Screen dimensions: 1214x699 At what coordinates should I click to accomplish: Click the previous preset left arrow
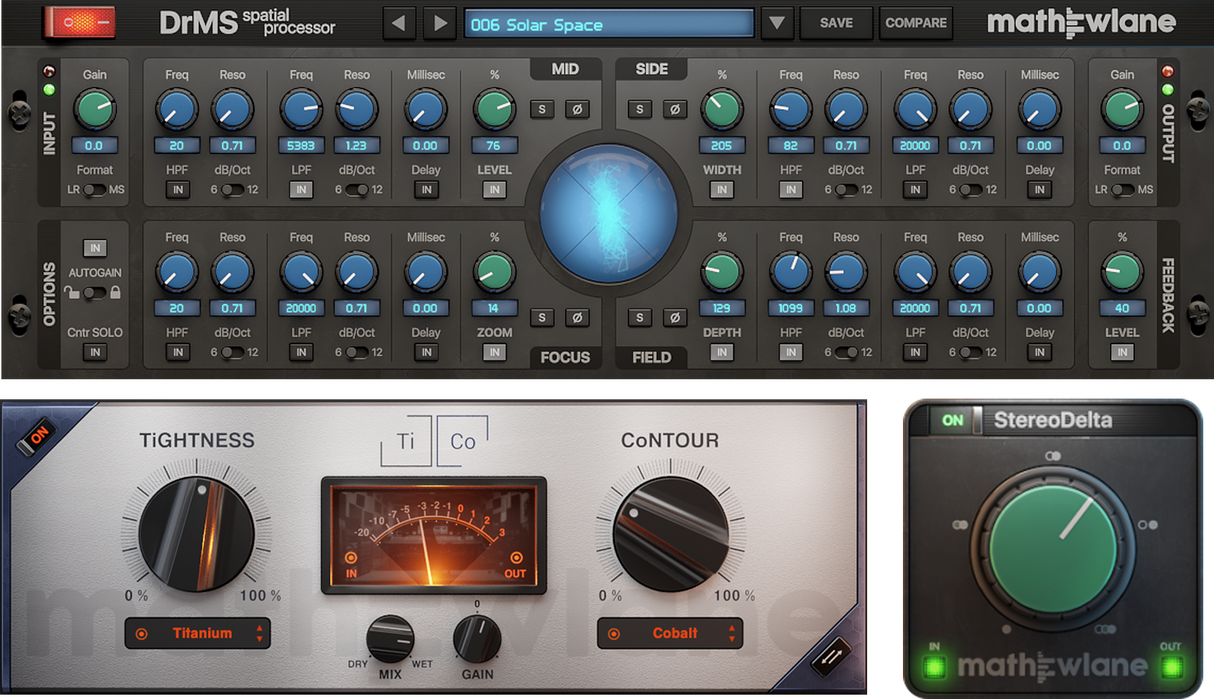tap(399, 23)
